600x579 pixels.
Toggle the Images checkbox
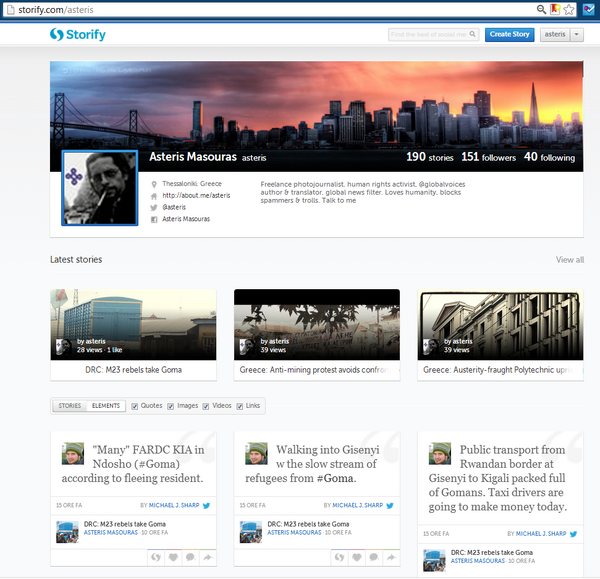(171, 406)
